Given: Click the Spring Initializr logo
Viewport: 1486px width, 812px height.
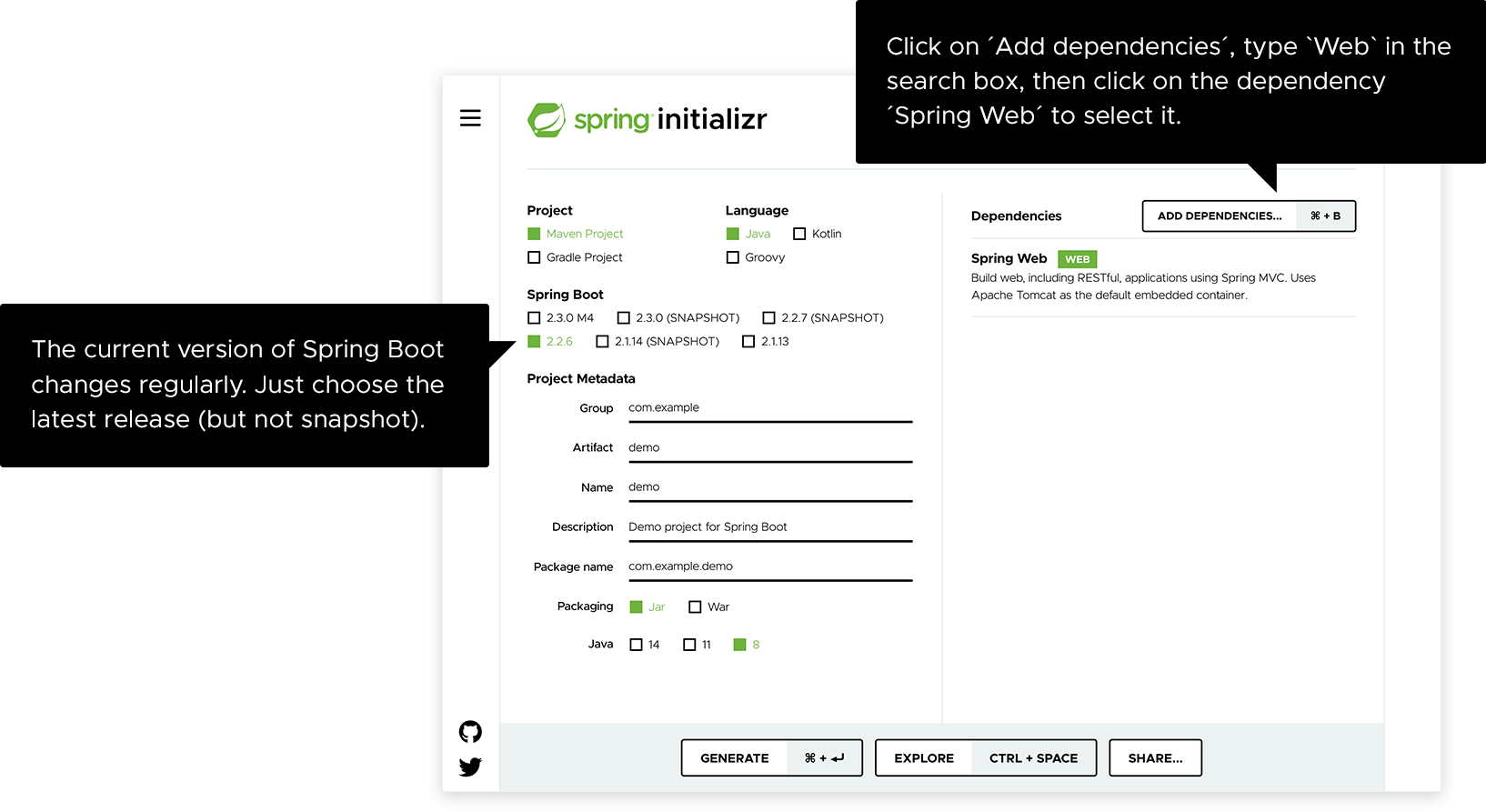Looking at the screenshot, I should point(648,119).
